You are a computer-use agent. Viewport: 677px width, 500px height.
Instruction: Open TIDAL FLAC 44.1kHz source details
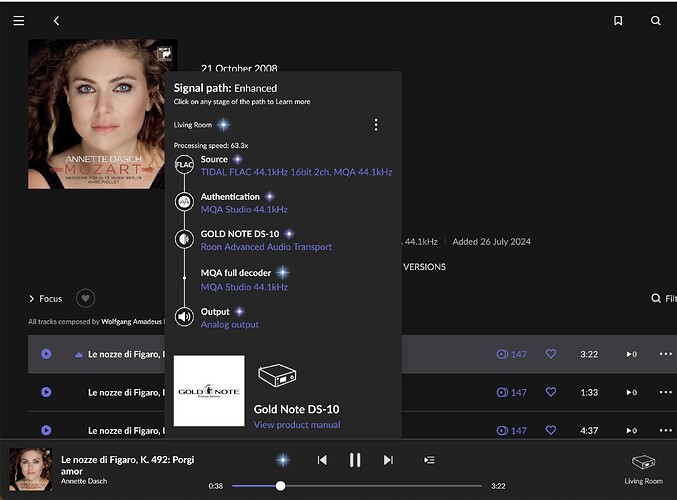click(296, 172)
